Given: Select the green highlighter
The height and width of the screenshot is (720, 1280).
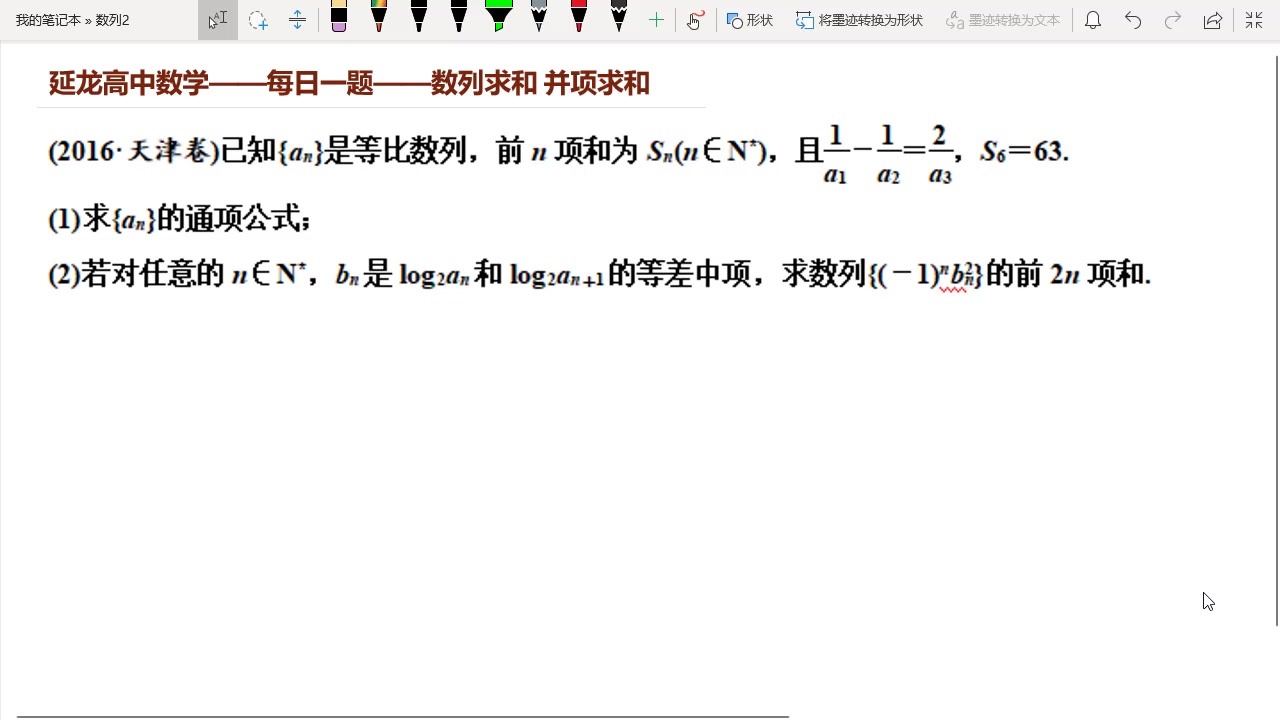Looking at the screenshot, I should click(499, 17).
